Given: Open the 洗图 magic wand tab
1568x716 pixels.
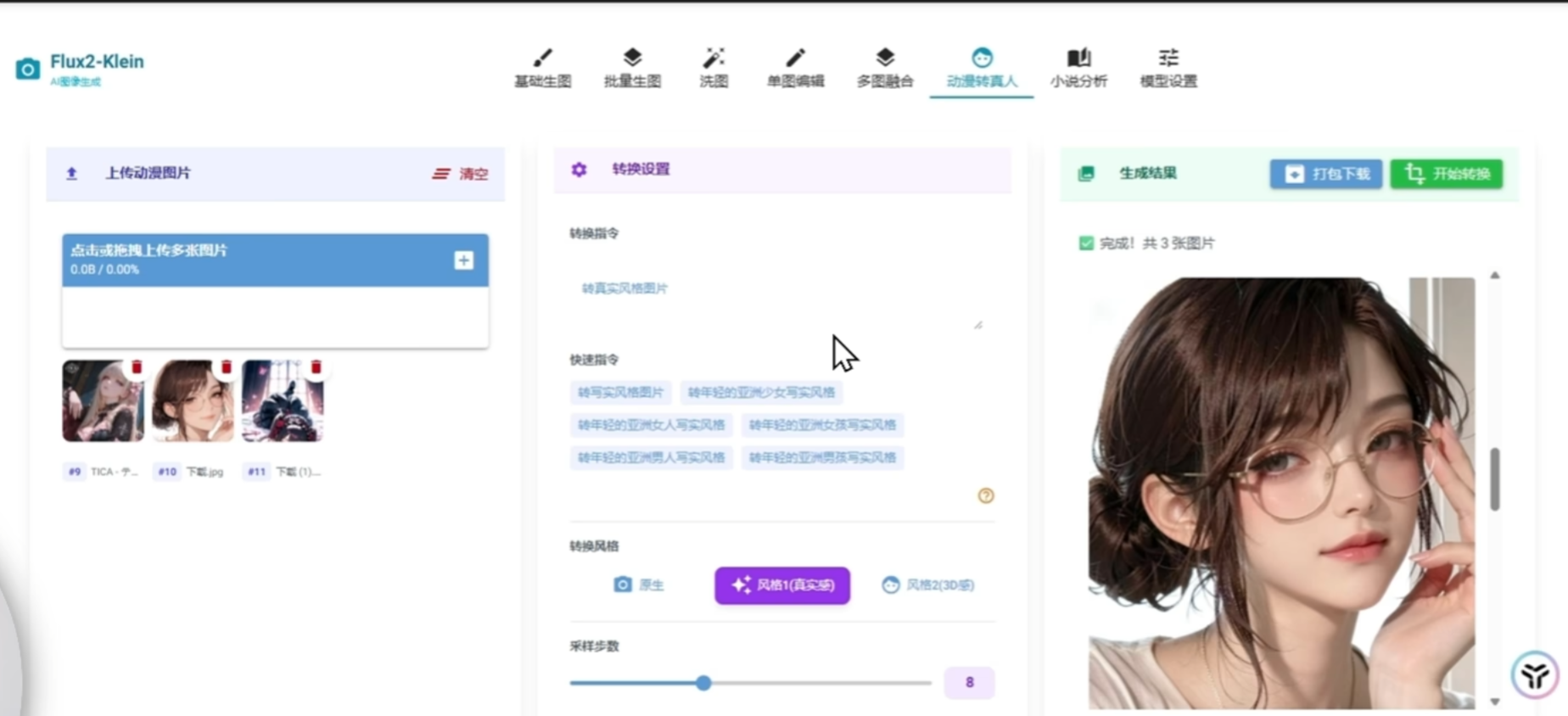Looking at the screenshot, I should 714,68.
